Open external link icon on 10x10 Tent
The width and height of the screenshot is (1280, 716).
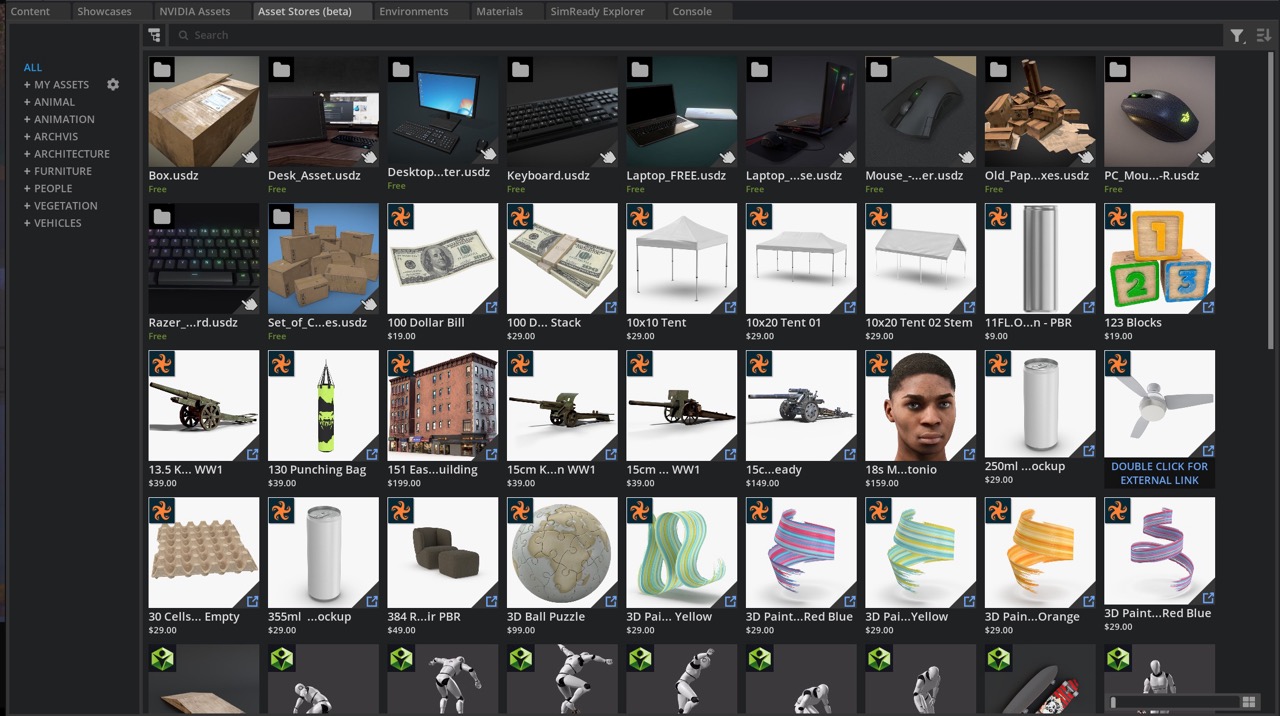pyautogui.click(x=730, y=307)
